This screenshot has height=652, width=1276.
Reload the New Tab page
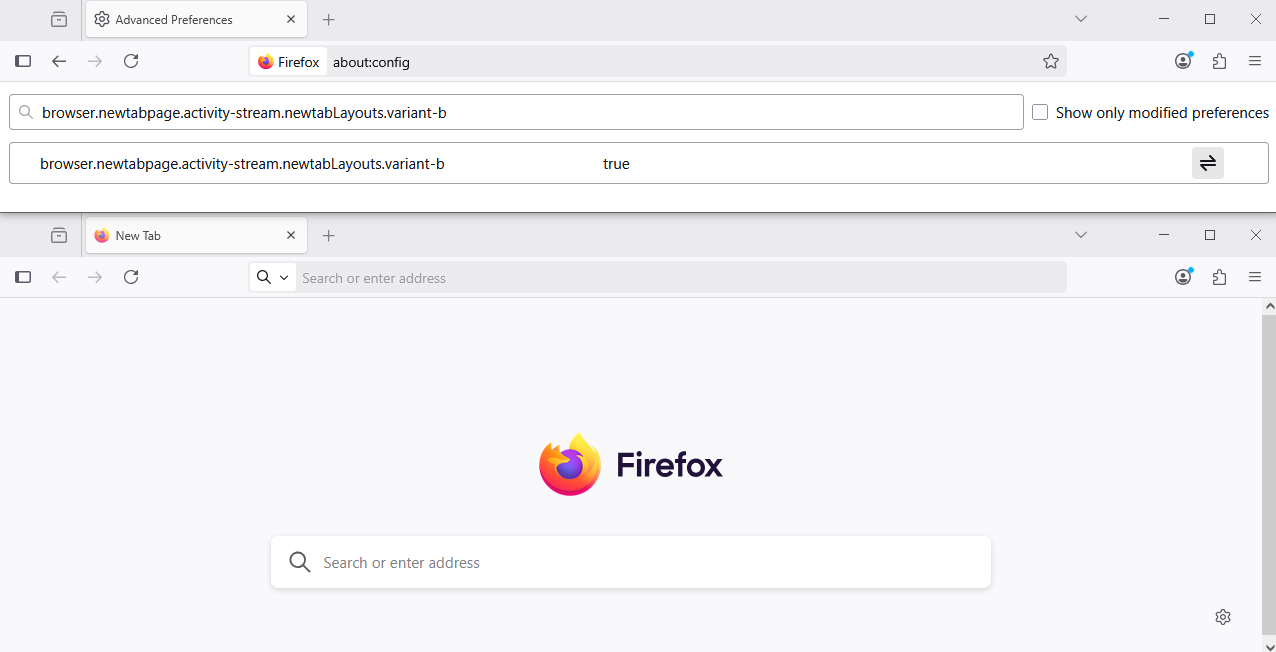(x=131, y=277)
